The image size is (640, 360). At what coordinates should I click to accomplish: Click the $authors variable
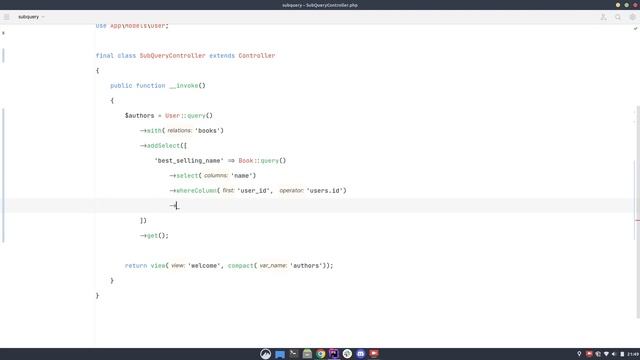coord(139,116)
